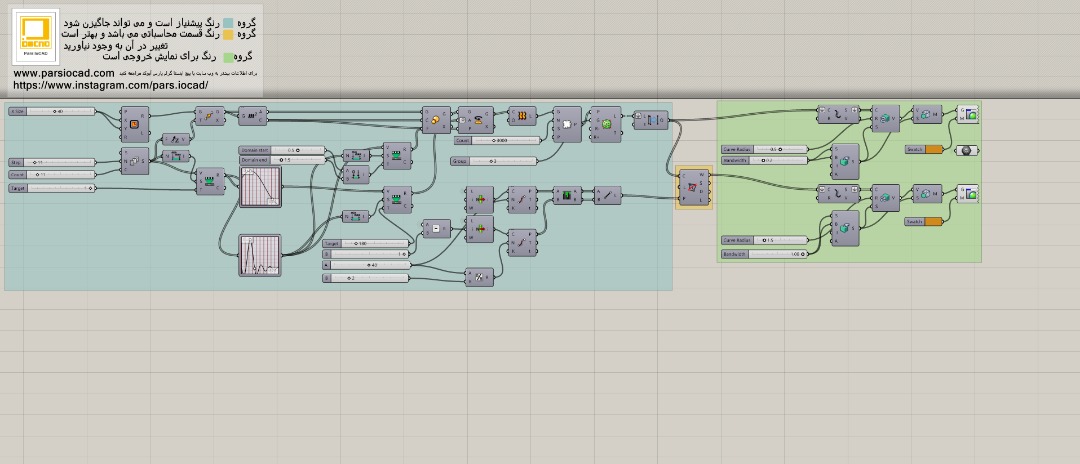Click the X Size number slider
This screenshot has height=464, width=1080.
(52, 112)
